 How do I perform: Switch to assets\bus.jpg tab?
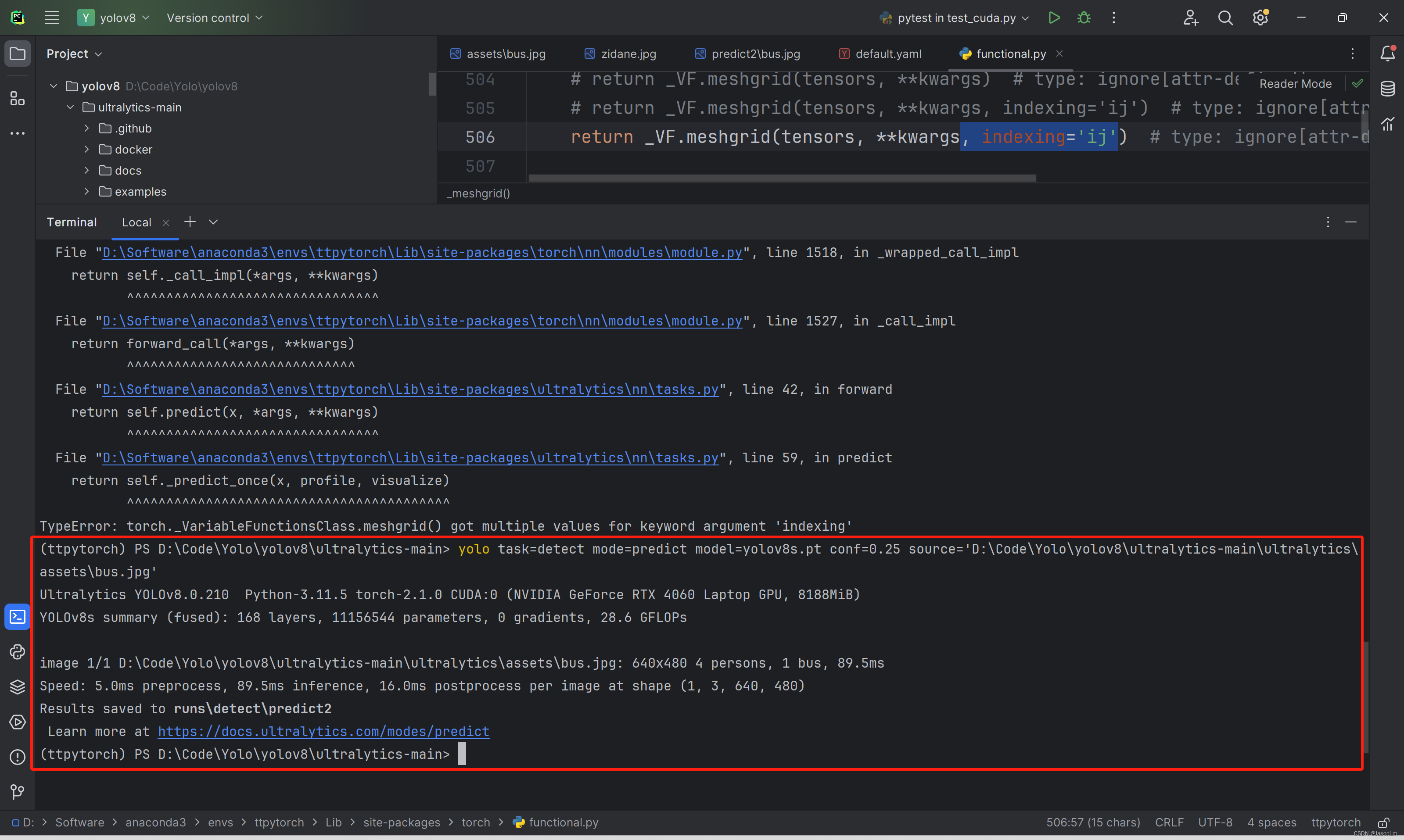coord(498,54)
